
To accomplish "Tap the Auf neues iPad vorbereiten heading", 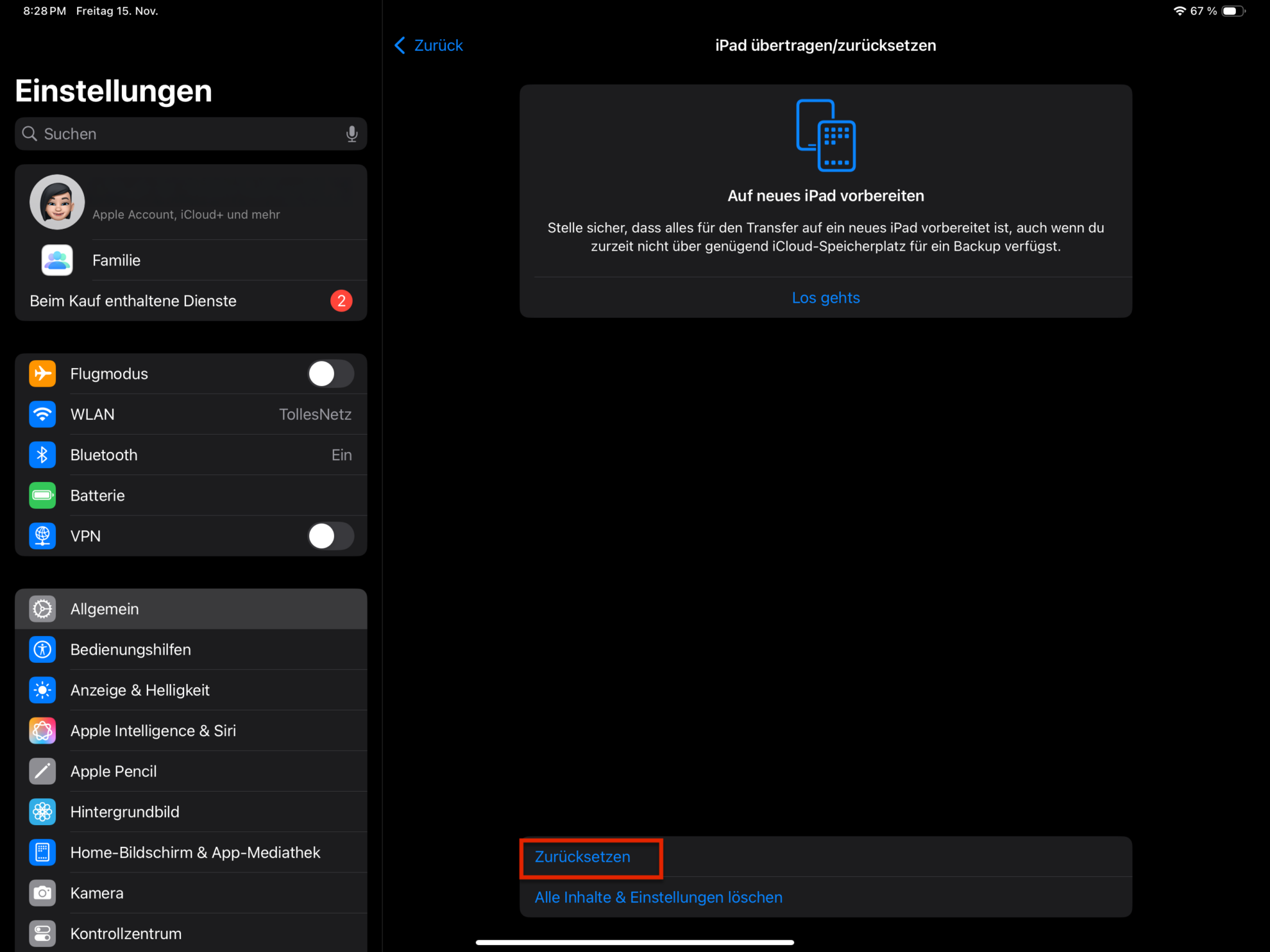I will tap(825, 196).
